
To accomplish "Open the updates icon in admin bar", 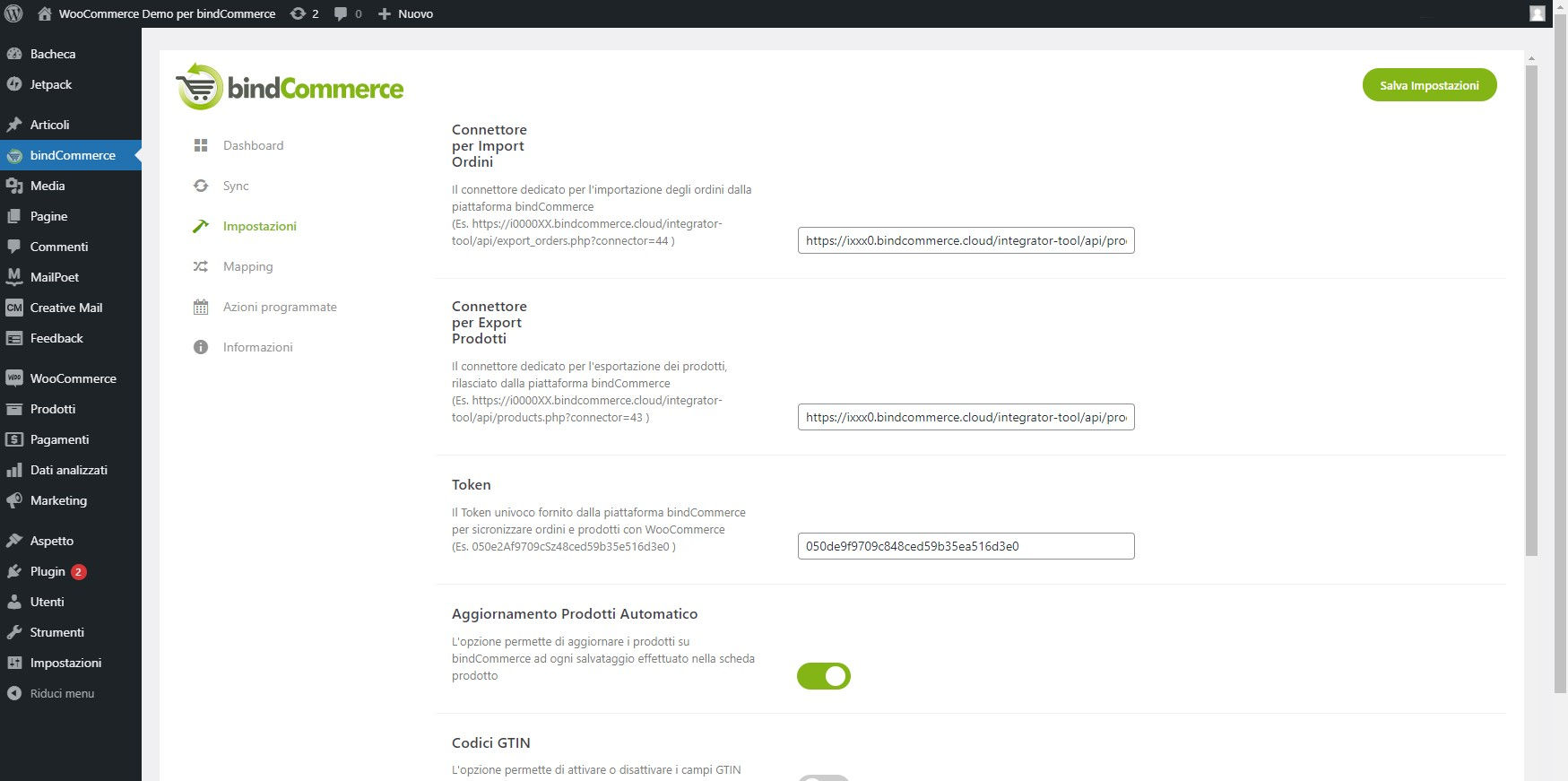I will tap(305, 13).
